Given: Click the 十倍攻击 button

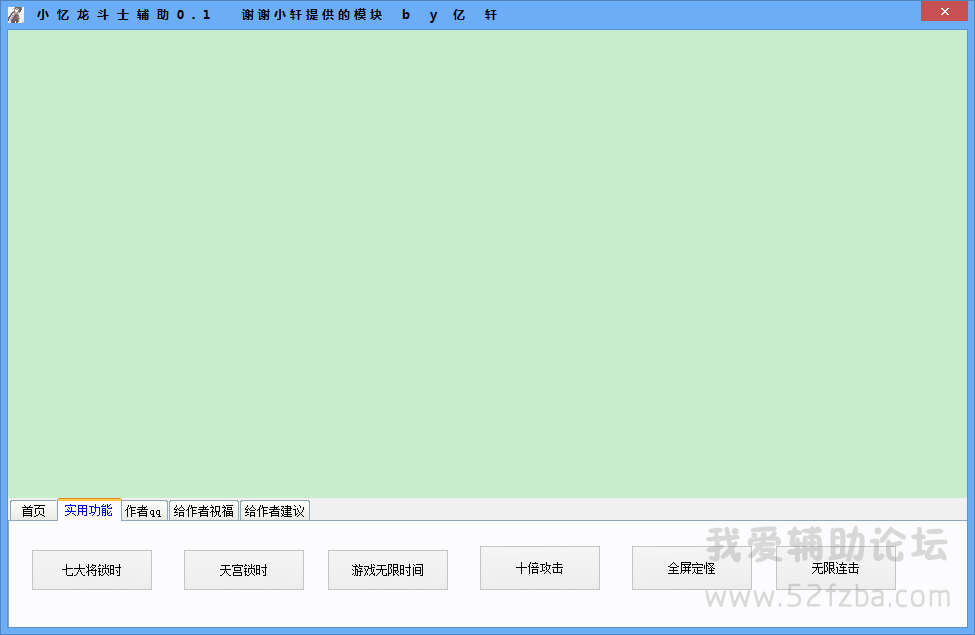Looking at the screenshot, I should click(x=540, y=568).
